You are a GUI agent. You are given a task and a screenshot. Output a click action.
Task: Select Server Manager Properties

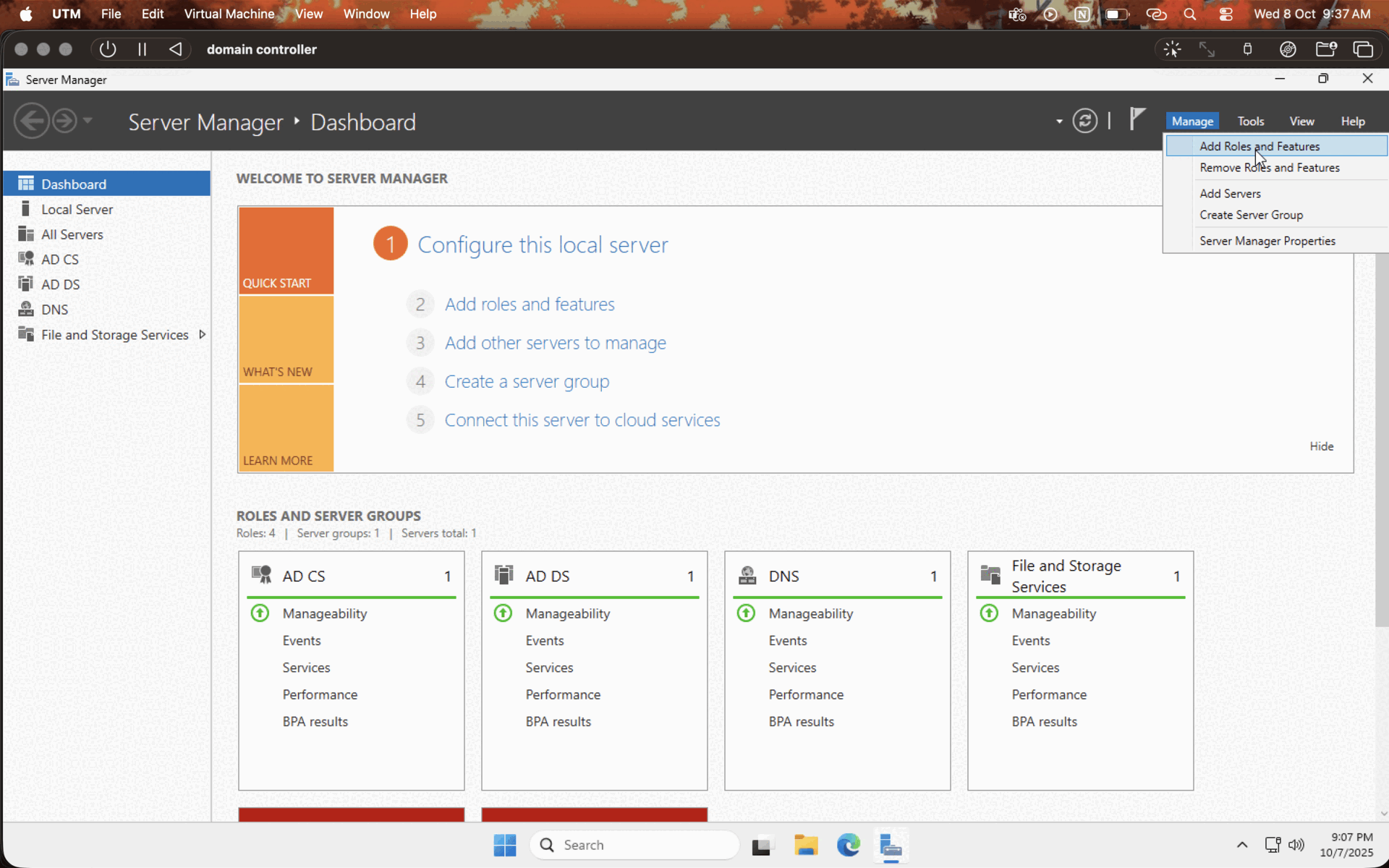(1267, 241)
